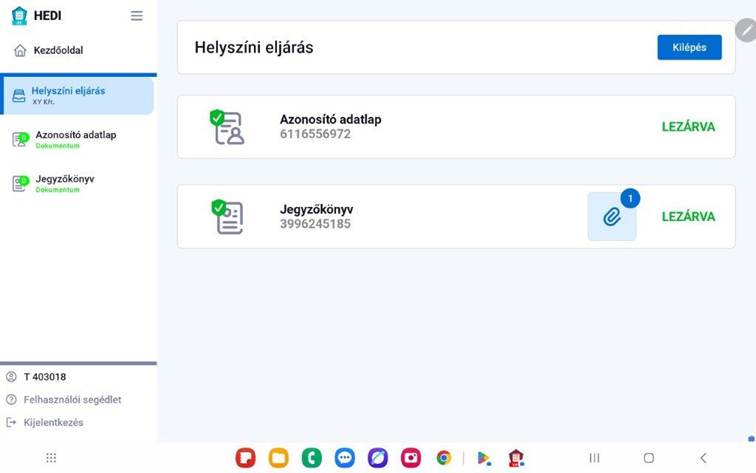Open Felhasználói segédlet help link
756x473 pixels.
pos(72,400)
